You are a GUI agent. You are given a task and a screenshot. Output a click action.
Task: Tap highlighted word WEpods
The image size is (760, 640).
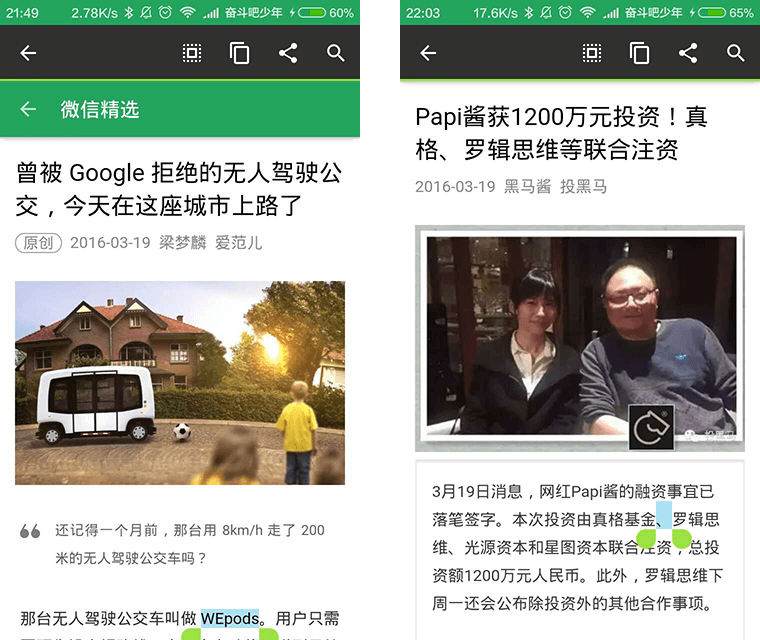[230, 618]
